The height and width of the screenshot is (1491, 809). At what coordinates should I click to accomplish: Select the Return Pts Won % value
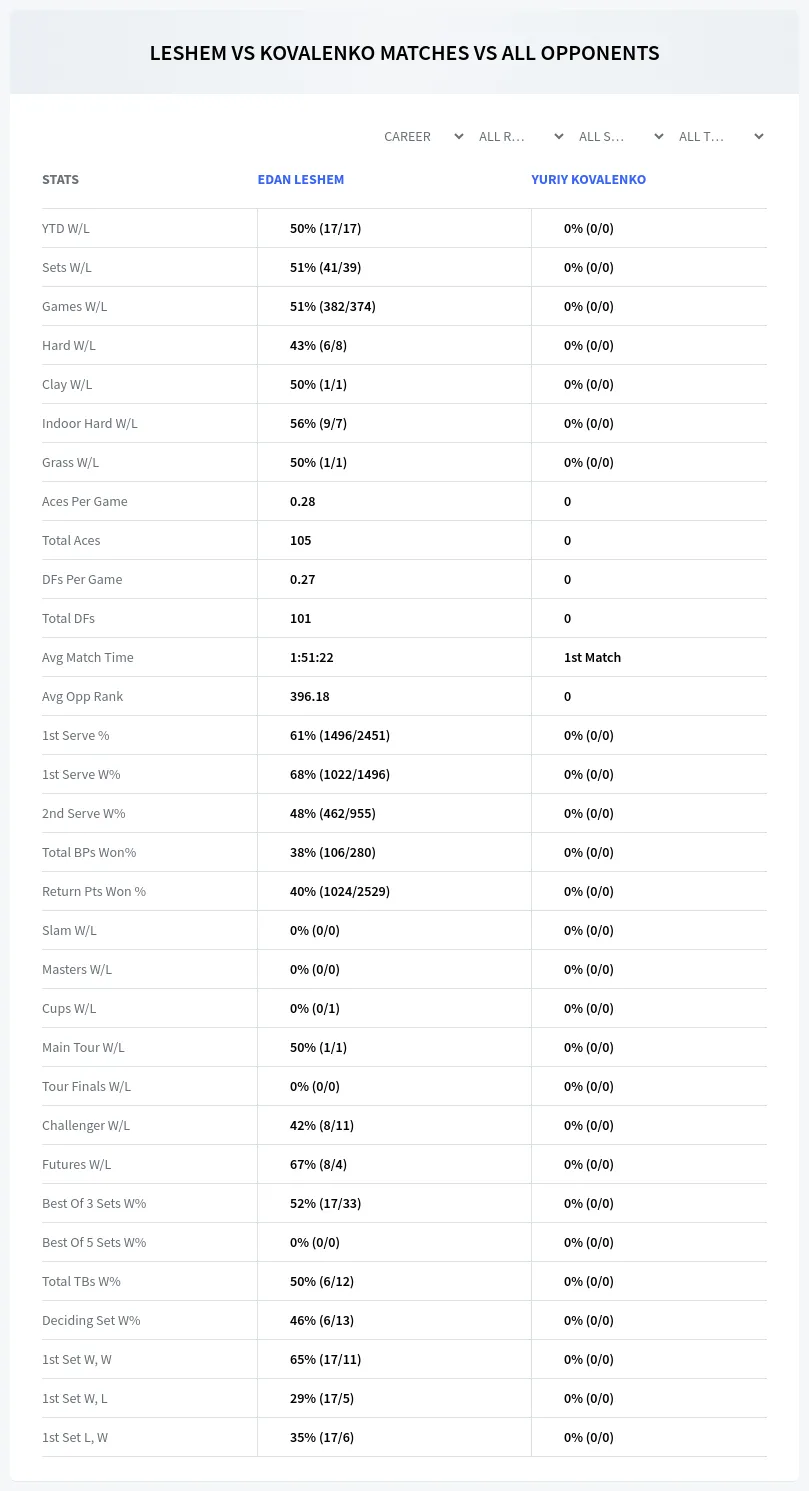[x=340, y=891]
